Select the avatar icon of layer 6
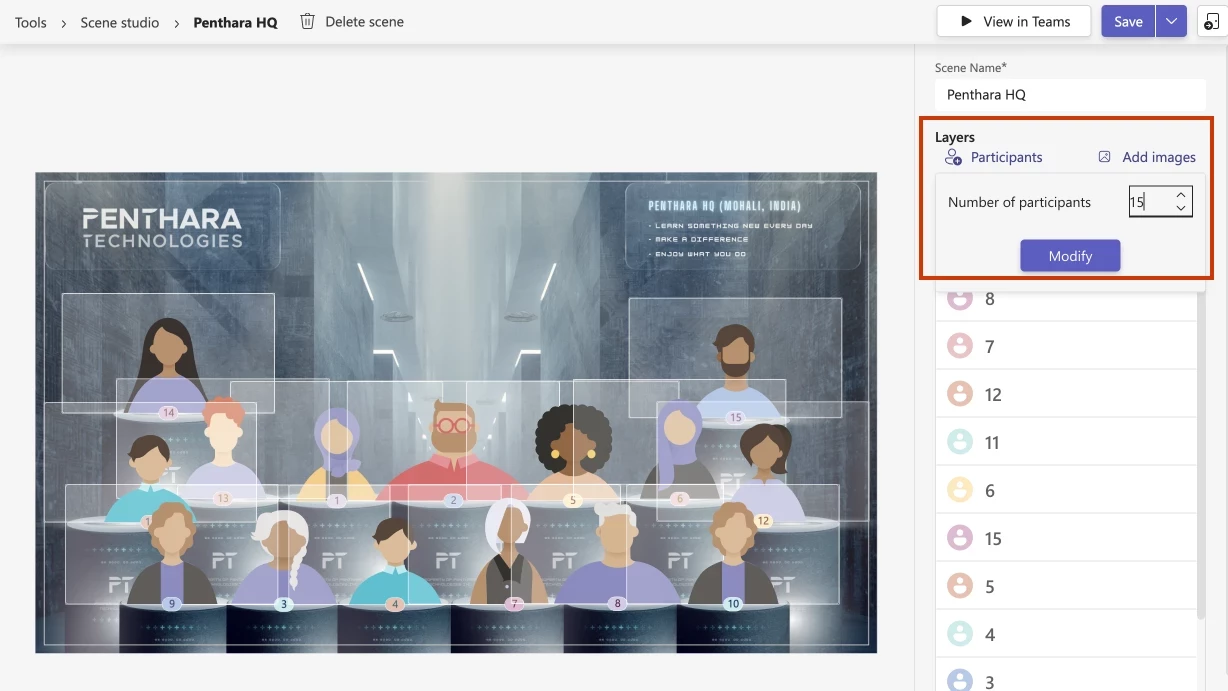The width and height of the screenshot is (1228, 691). pyautogui.click(x=960, y=490)
